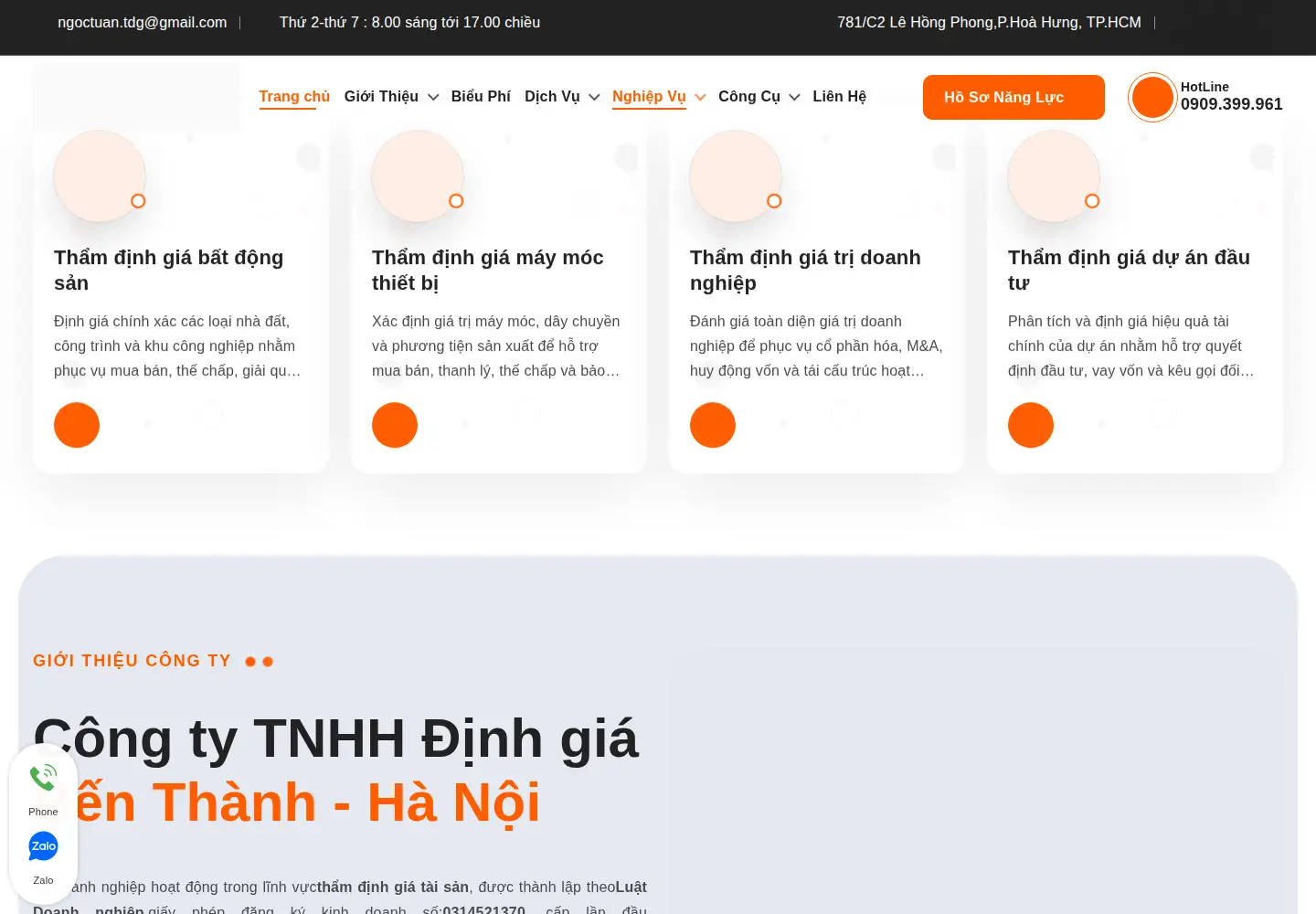The width and height of the screenshot is (1316, 914).
Task: Open the Thẩm định giá trị doanh nghiệp title
Action: click(805, 271)
